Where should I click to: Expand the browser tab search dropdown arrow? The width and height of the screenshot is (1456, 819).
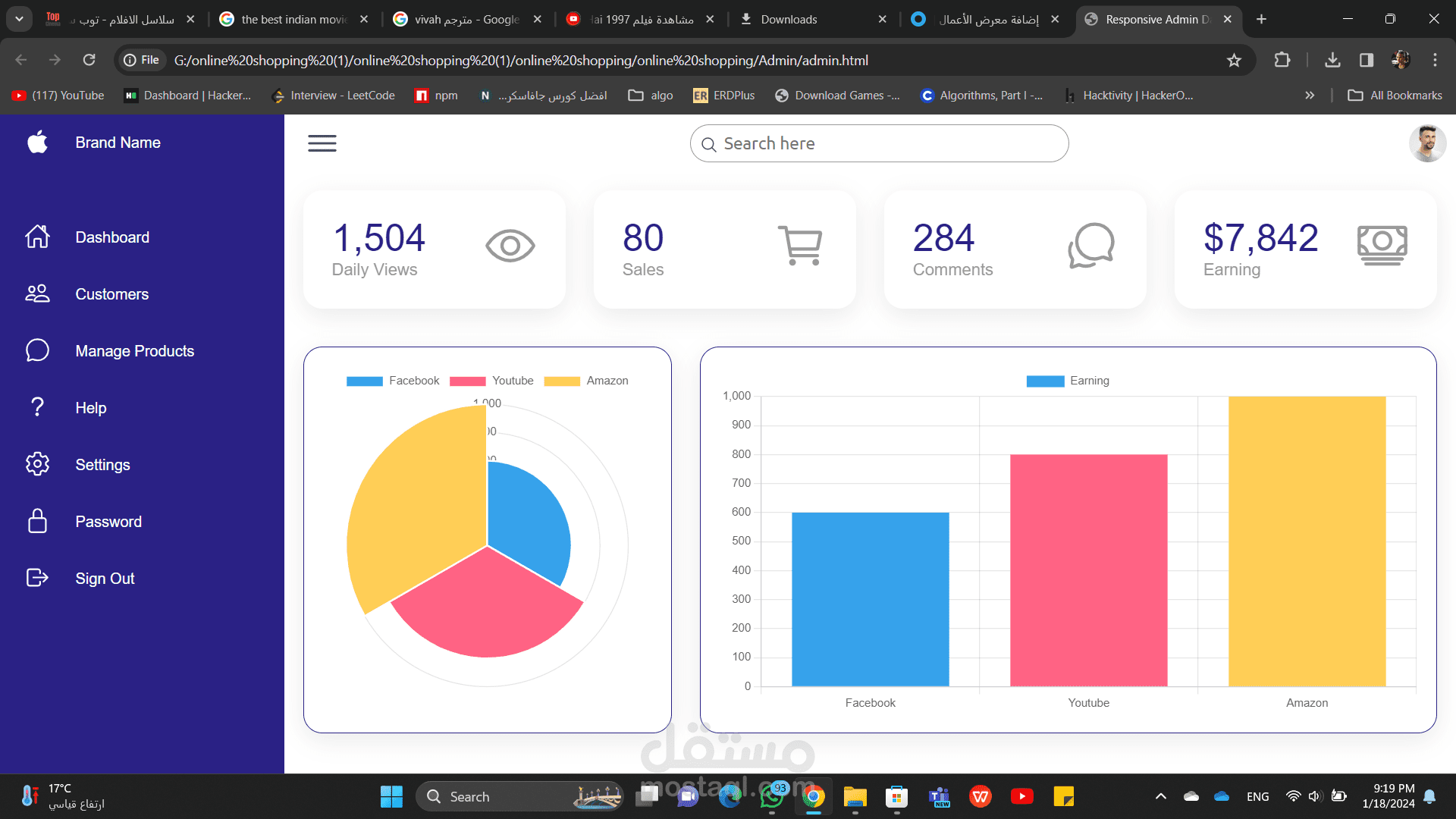point(19,19)
